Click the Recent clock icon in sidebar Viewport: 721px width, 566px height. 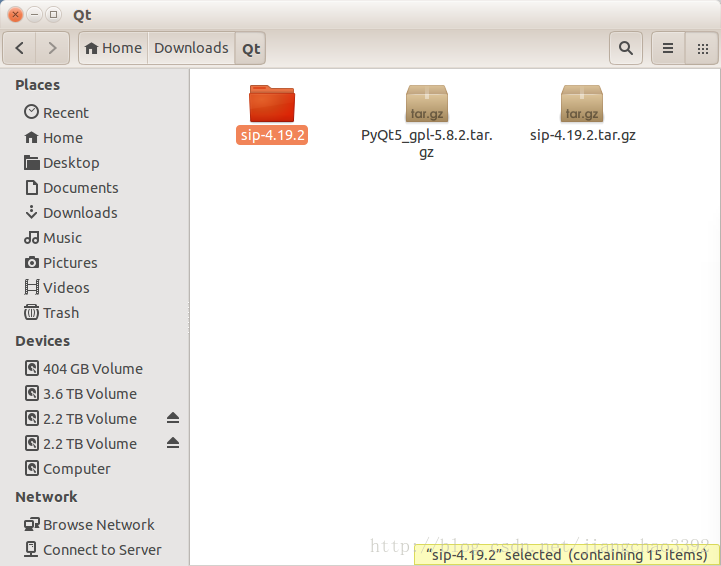pyautogui.click(x=31, y=112)
